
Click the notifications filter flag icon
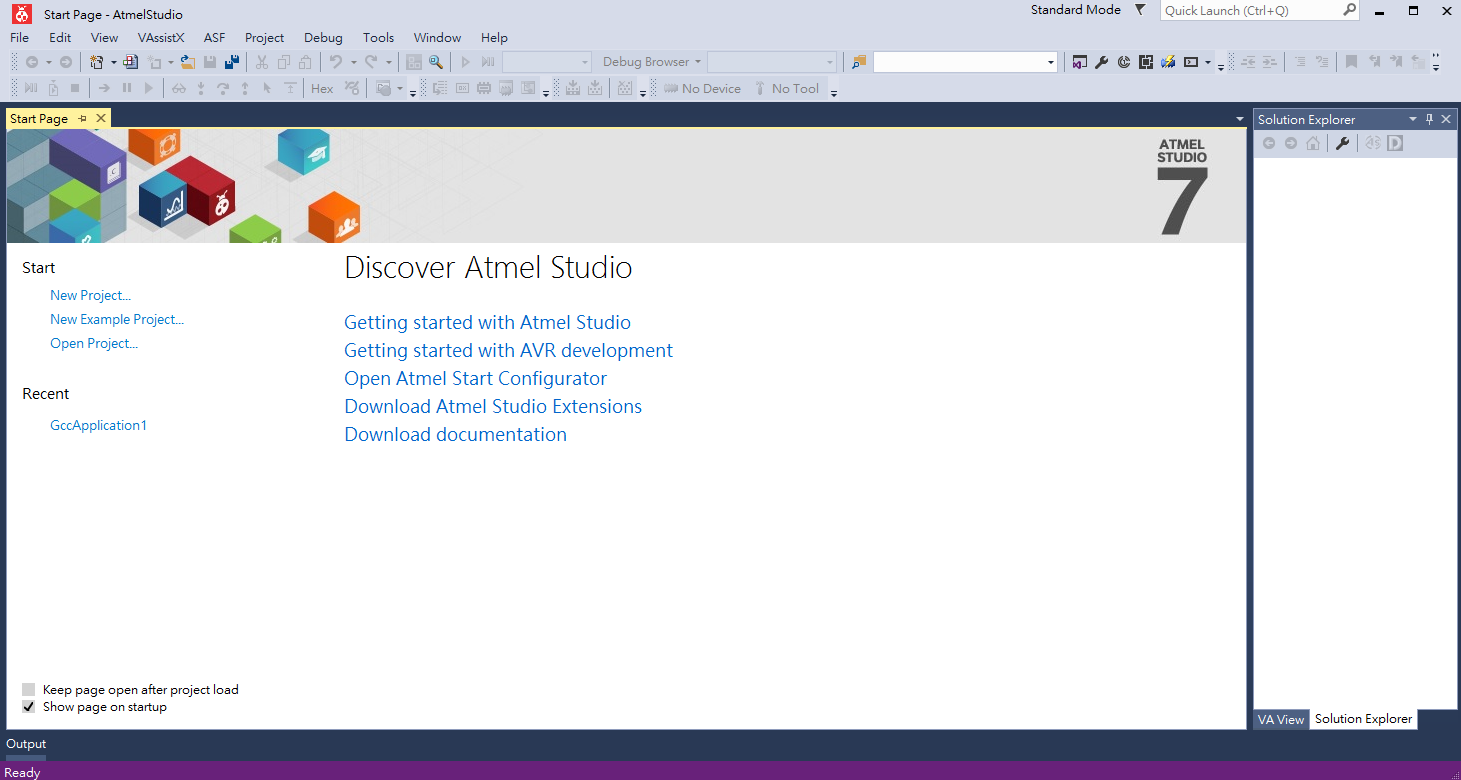click(1140, 10)
